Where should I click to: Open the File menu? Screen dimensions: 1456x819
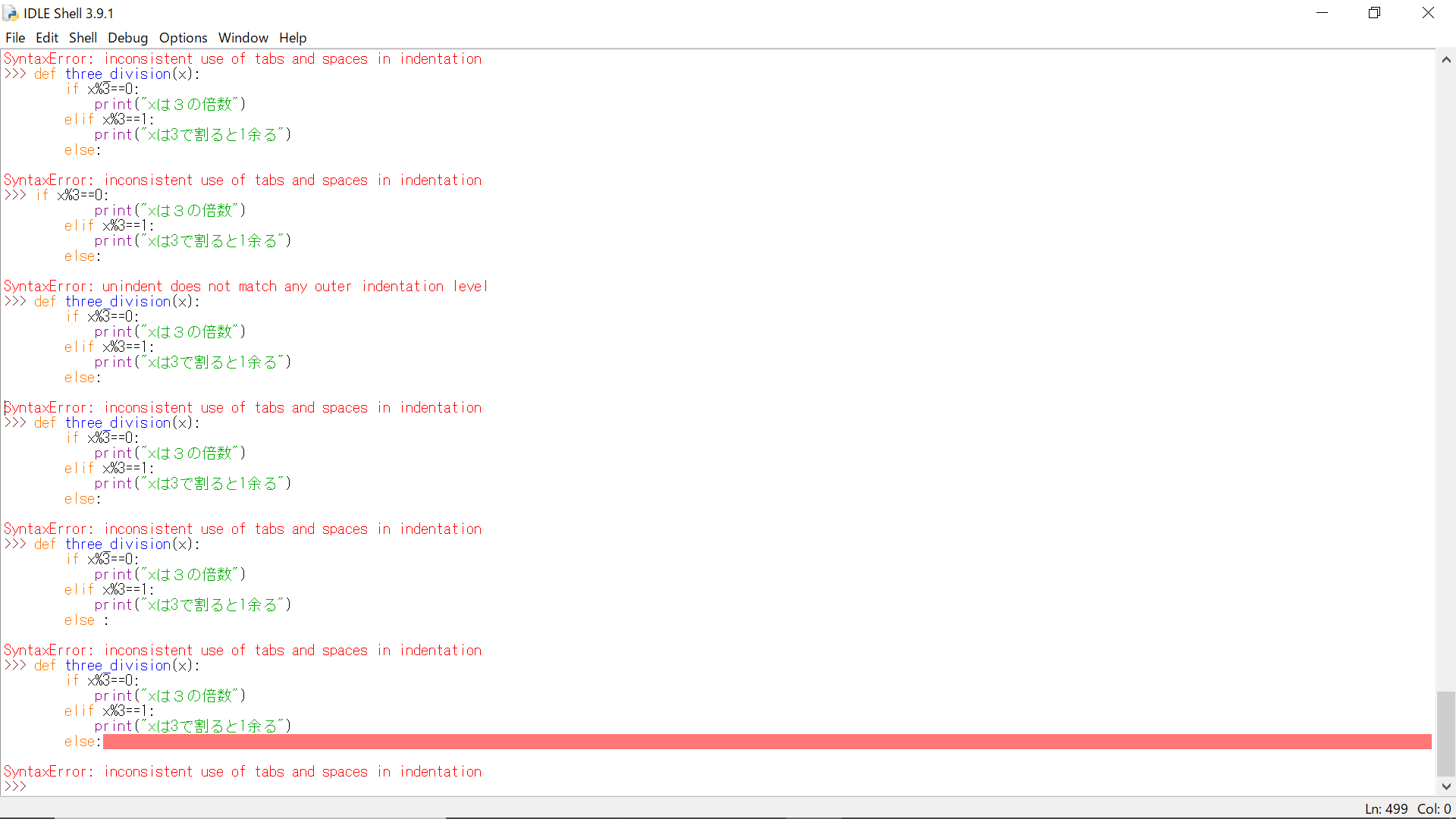click(x=15, y=38)
